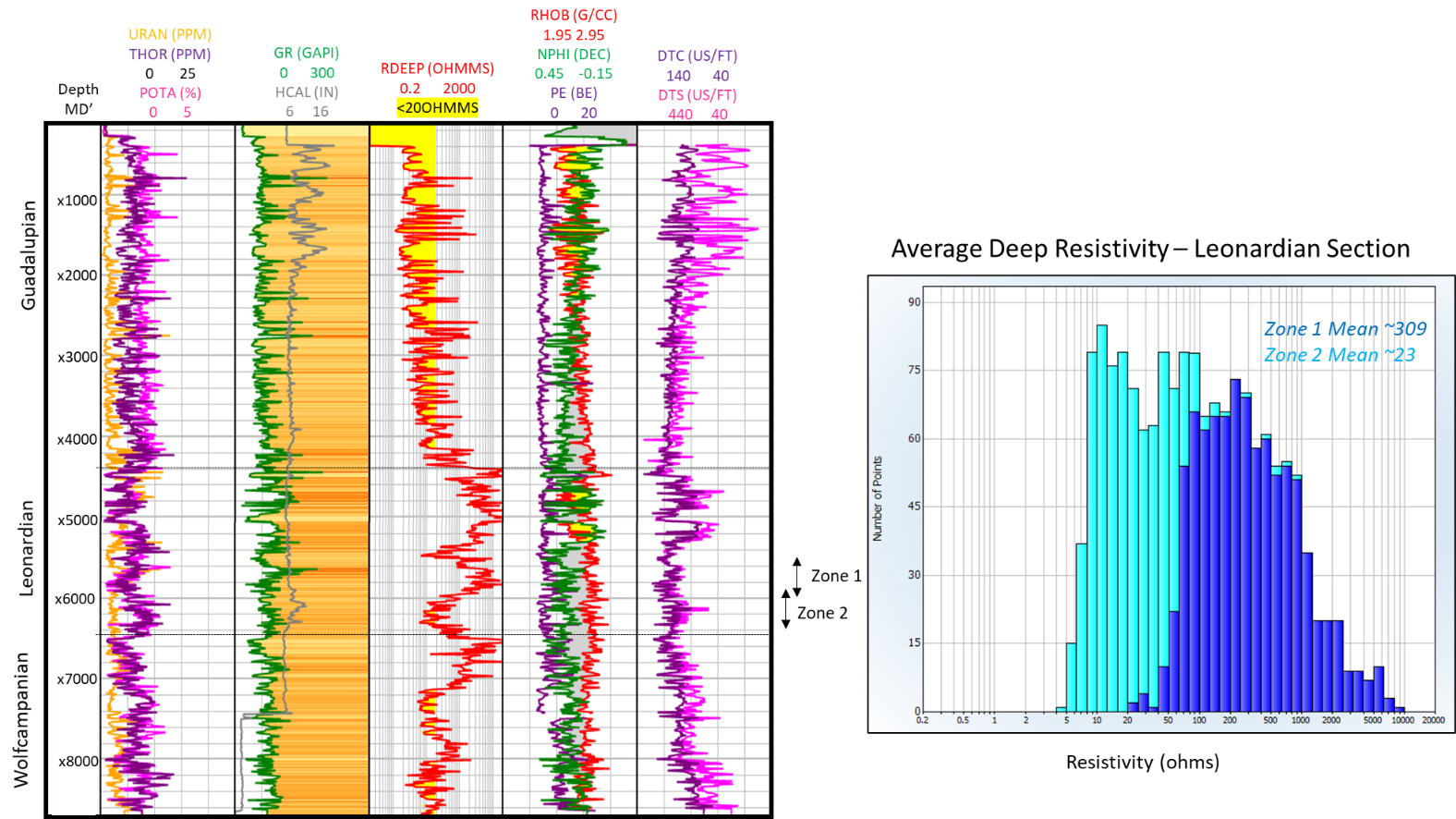Screen dimensions: 1456x819
Task: Select the Resistivity (ohms) axis title
Action: (x=1143, y=762)
